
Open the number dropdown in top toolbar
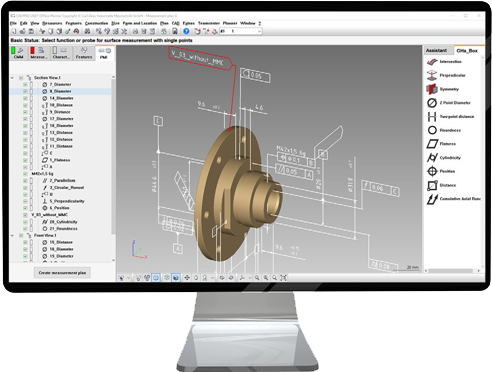pos(259,31)
